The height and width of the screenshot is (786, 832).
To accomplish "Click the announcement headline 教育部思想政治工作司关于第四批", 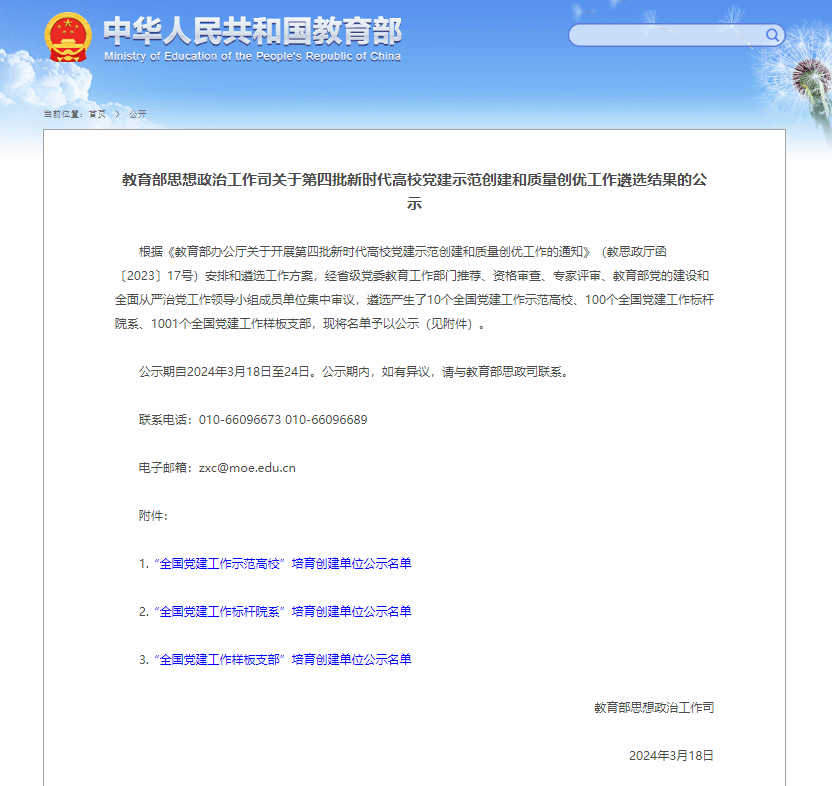I will coord(414,191).
